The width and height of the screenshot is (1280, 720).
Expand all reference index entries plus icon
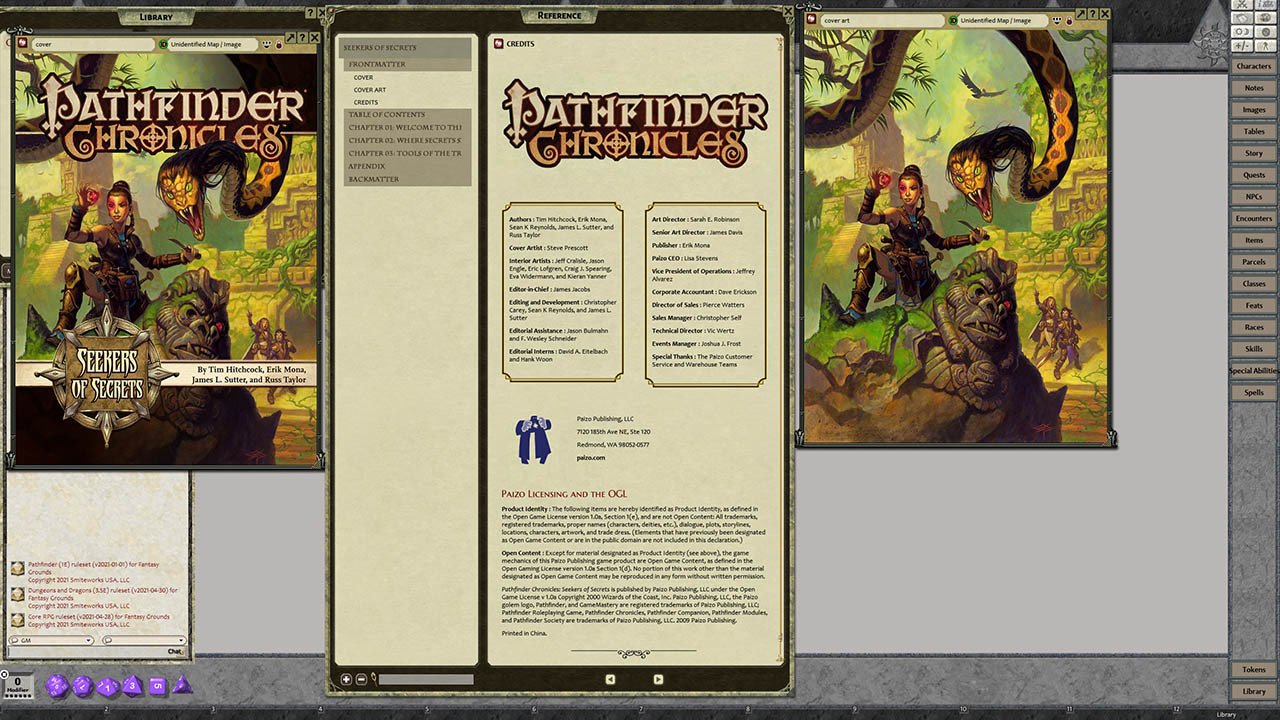click(x=346, y=679)
